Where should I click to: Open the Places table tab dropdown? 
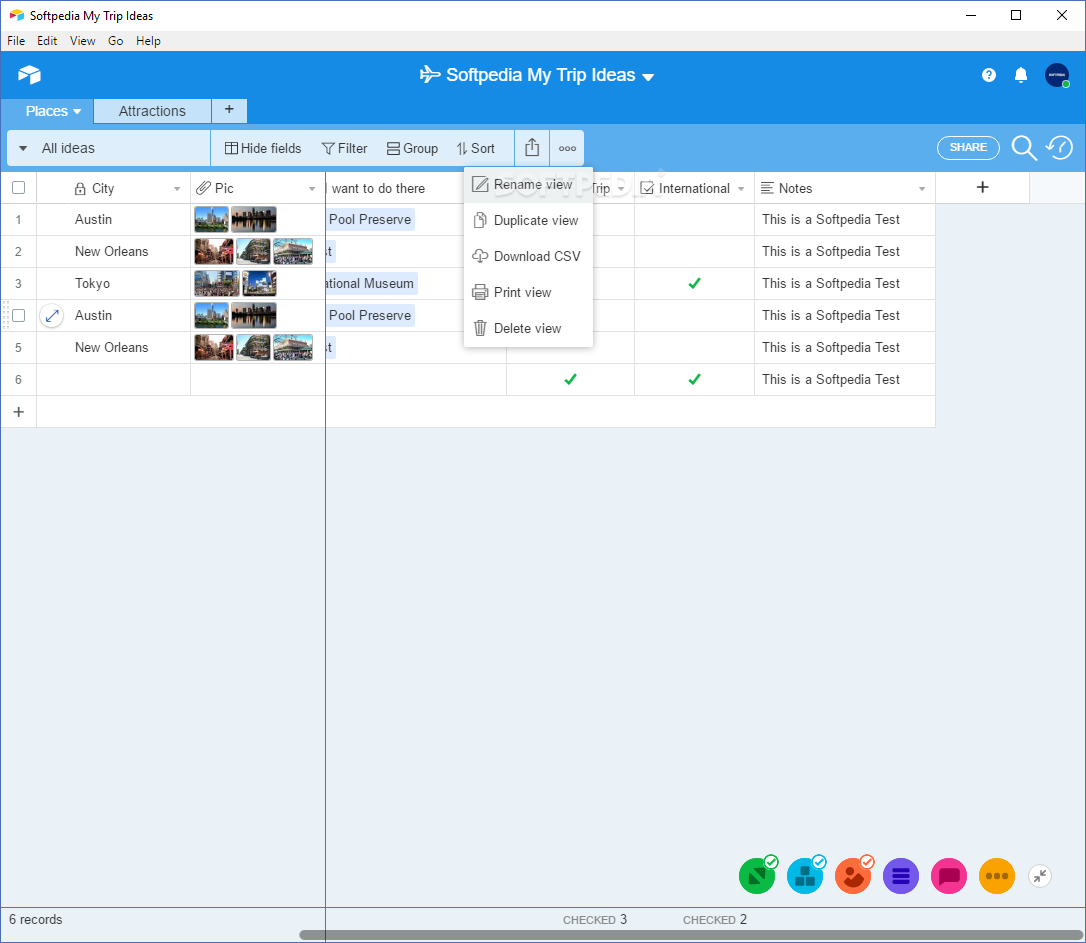click(x=77, y=111)
